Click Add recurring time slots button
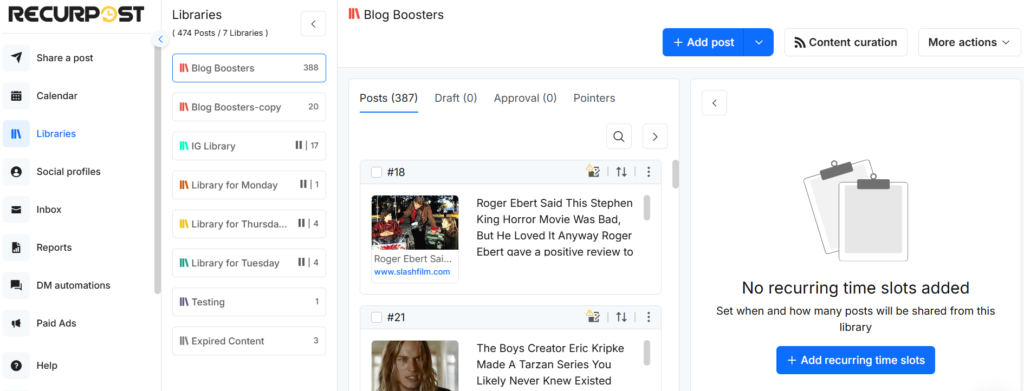The image size is (1024, 391). click(856, 360)
